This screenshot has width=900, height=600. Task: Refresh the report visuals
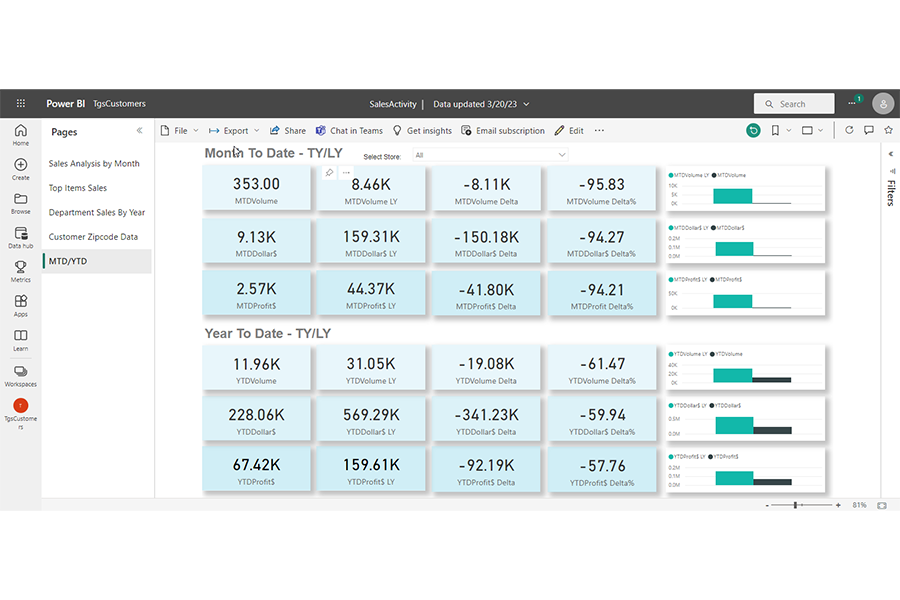[x=849, y=130]
